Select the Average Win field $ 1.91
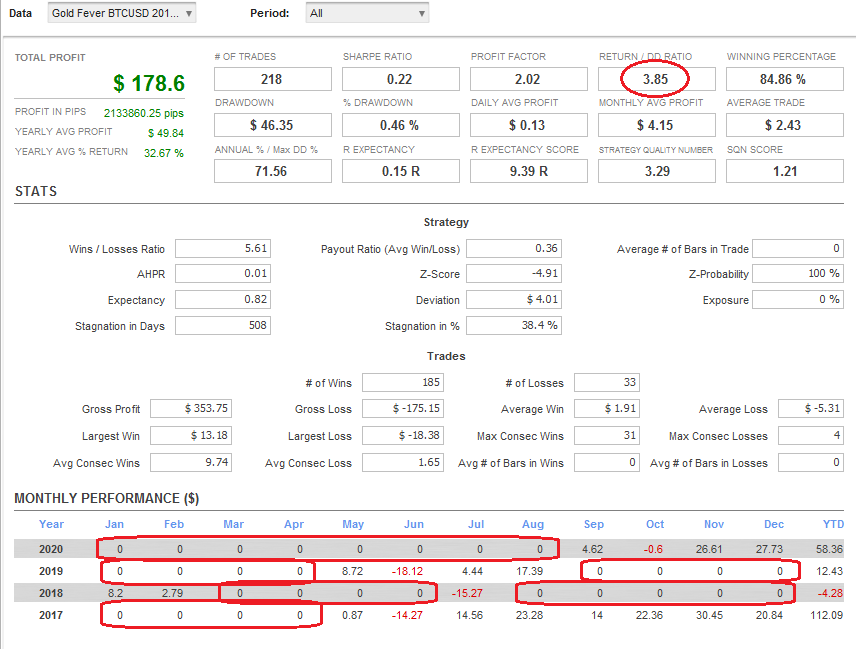The image size is (856, 649). click(x=607, y=408)
